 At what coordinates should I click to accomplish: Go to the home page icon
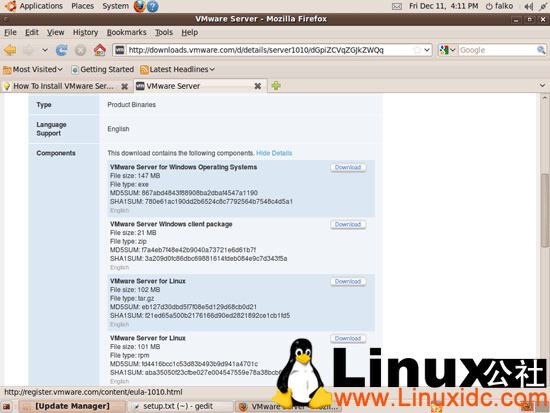coord(100,50)
